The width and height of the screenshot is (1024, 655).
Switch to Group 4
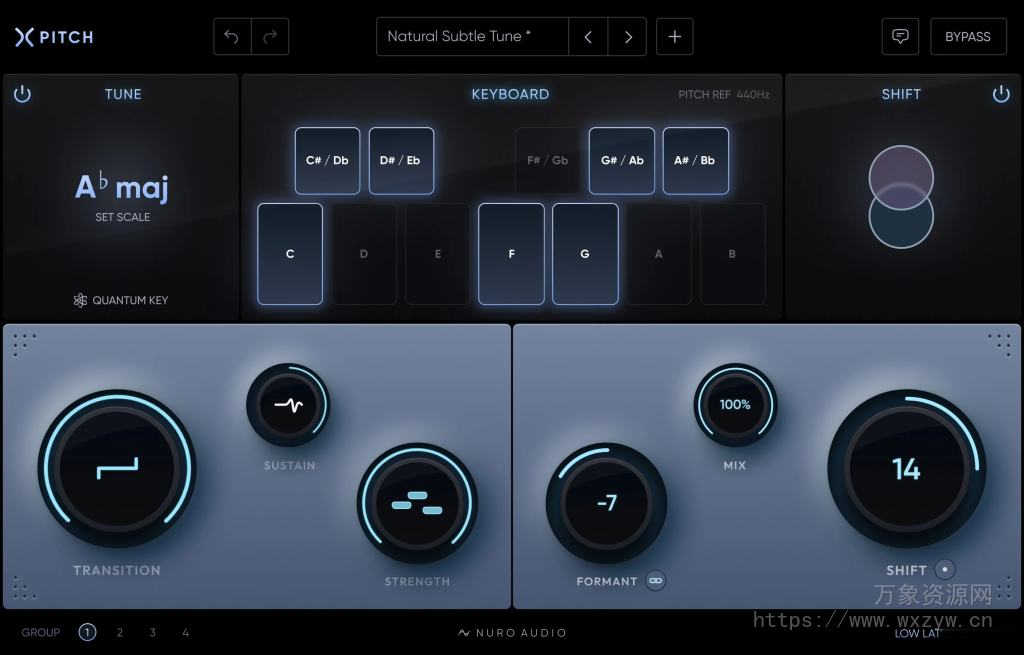pyautogui.click(x=185, y=632)
